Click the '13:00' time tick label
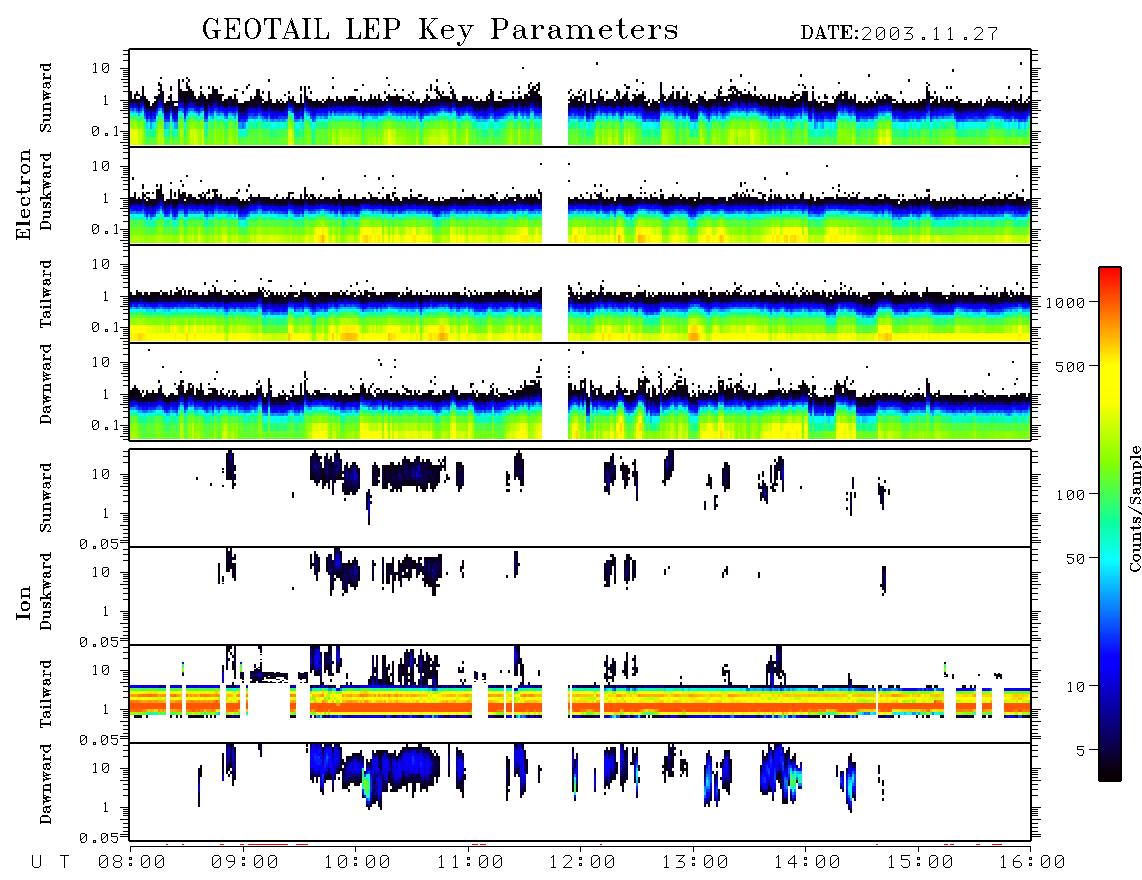1142x880 pixels. (x=696, y=862)
